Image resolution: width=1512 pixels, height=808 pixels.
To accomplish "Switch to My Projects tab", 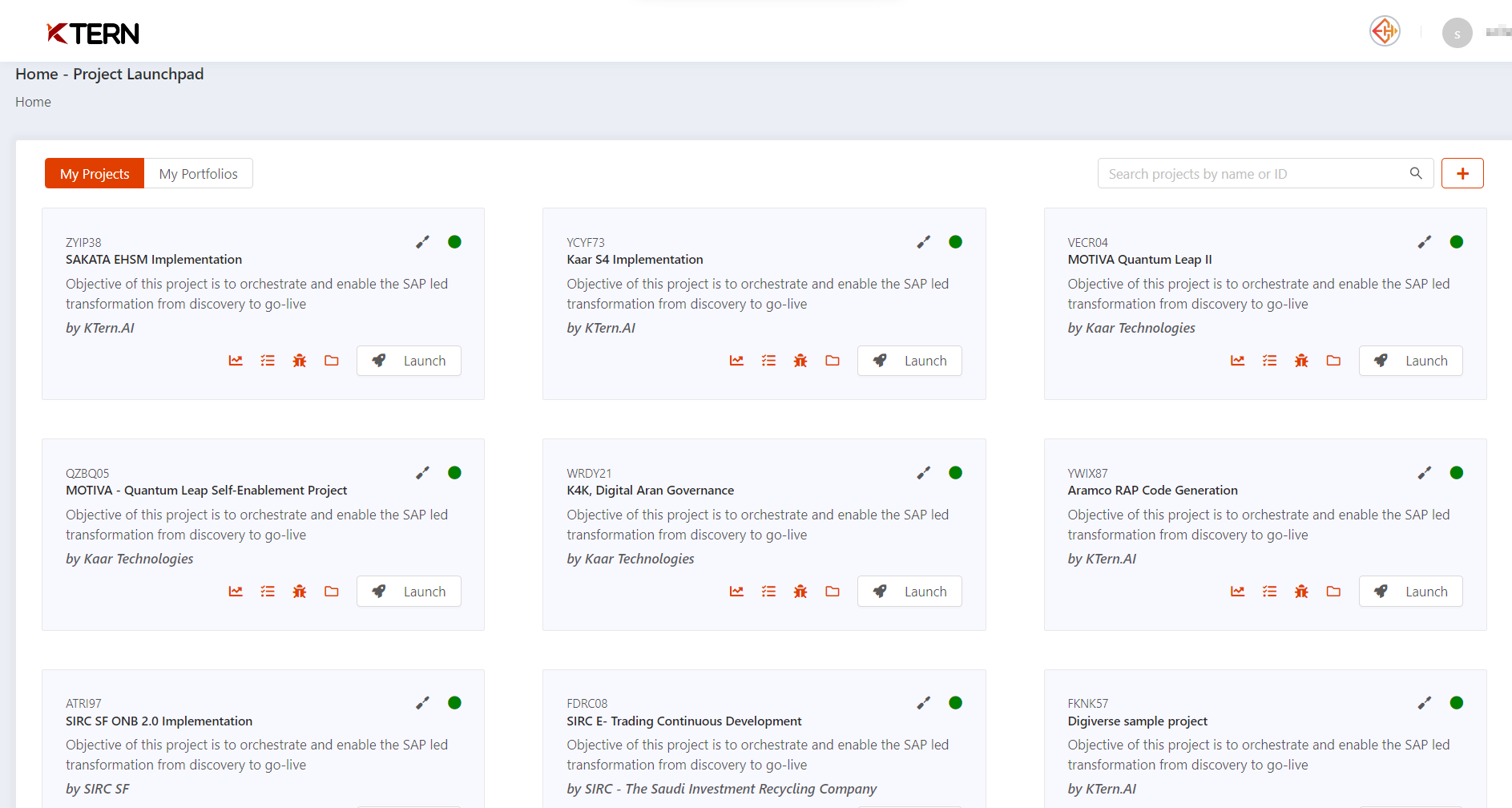I will pos(95,174).
